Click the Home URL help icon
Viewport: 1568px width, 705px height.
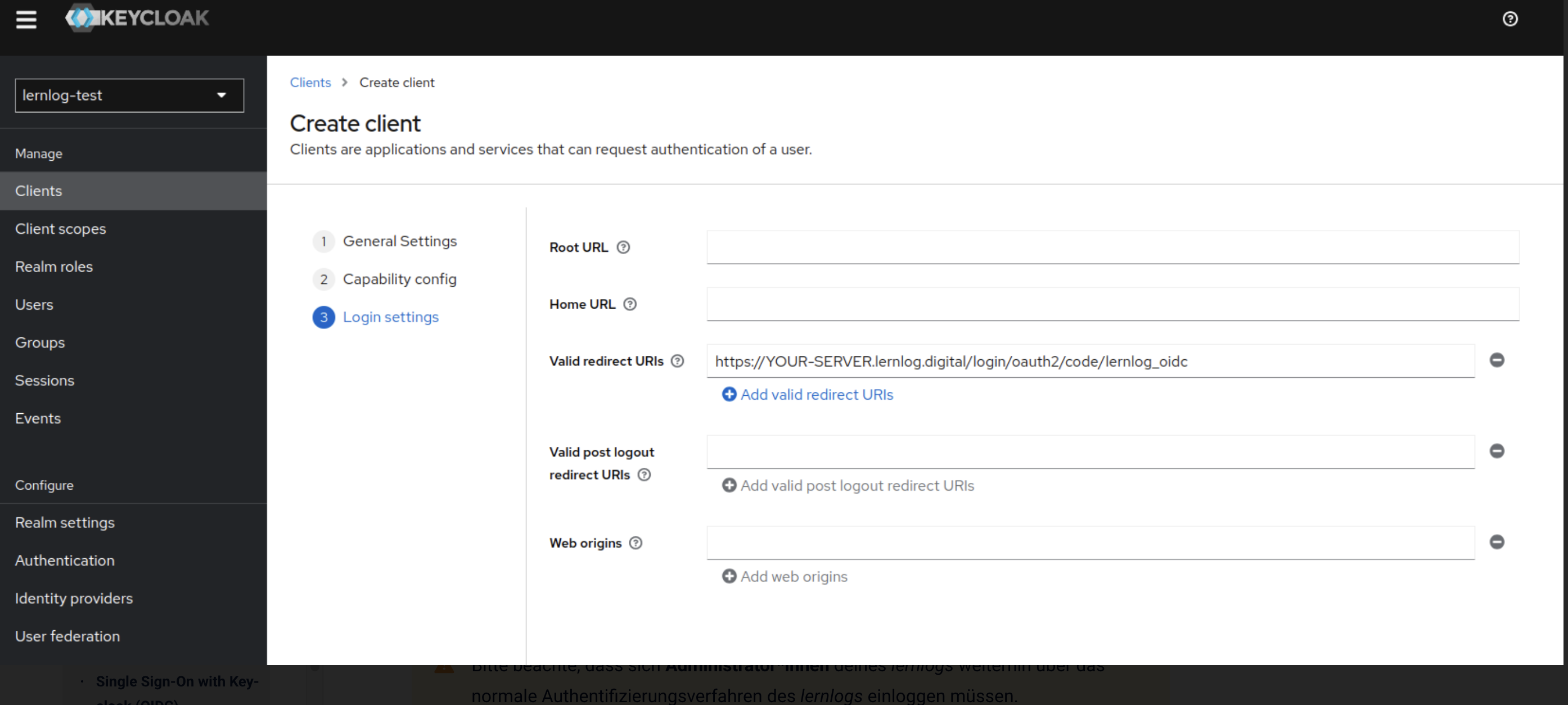(x=630, y=304)
